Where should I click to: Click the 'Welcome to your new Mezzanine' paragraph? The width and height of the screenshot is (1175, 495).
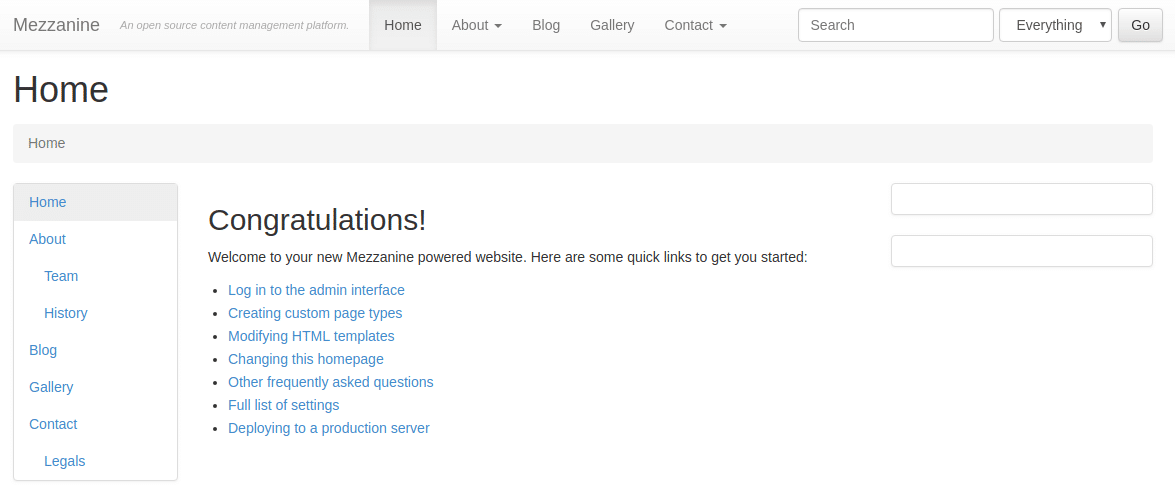click(507, 258)
